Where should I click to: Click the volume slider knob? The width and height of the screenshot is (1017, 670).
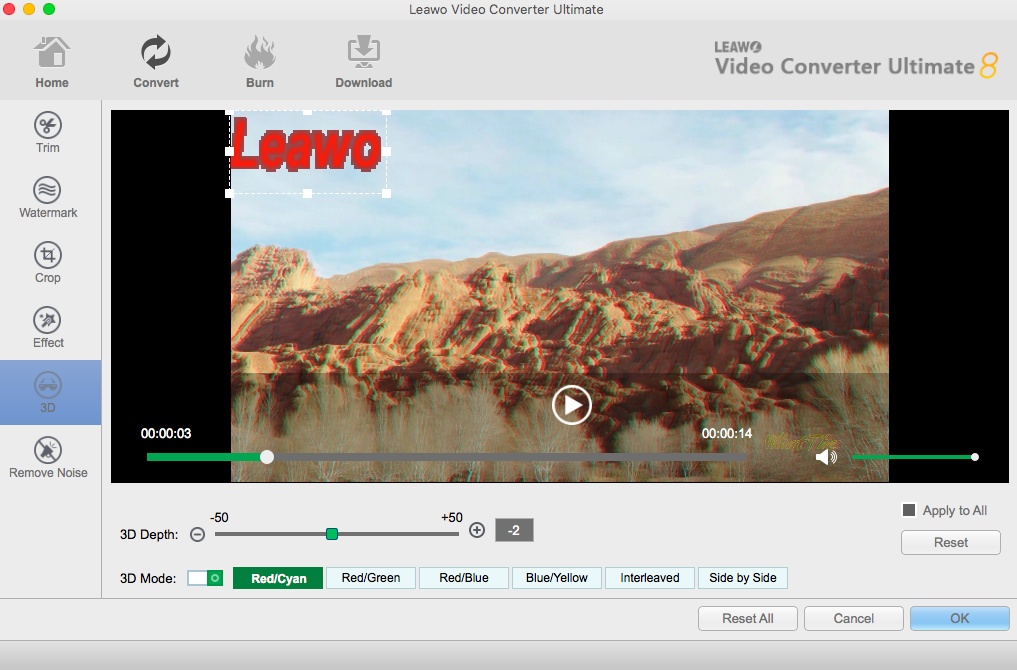[x=975, y=457]
